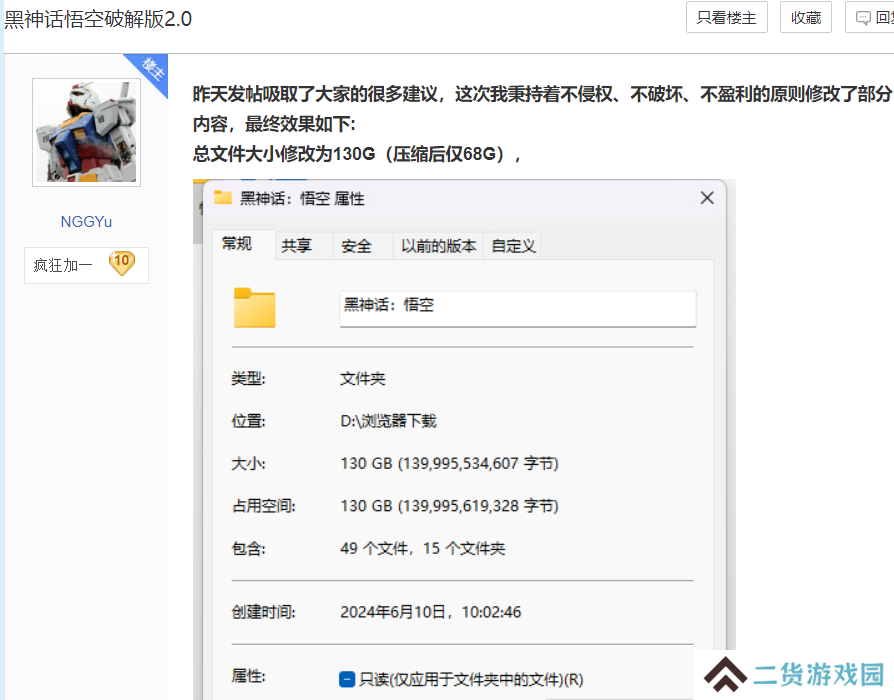Click the 属性: label
894x700 pixels.
click(248, 676)
